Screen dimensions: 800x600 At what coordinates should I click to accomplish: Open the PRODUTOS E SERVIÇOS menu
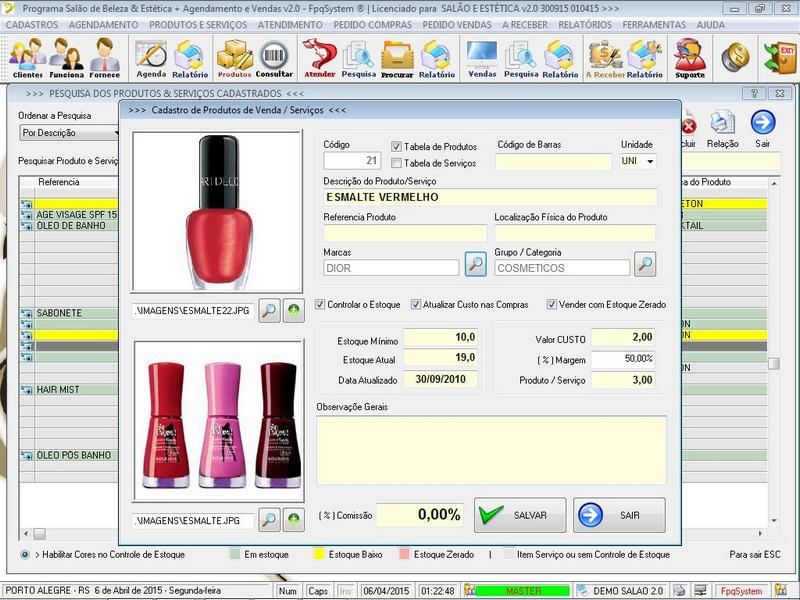point(197,24)
